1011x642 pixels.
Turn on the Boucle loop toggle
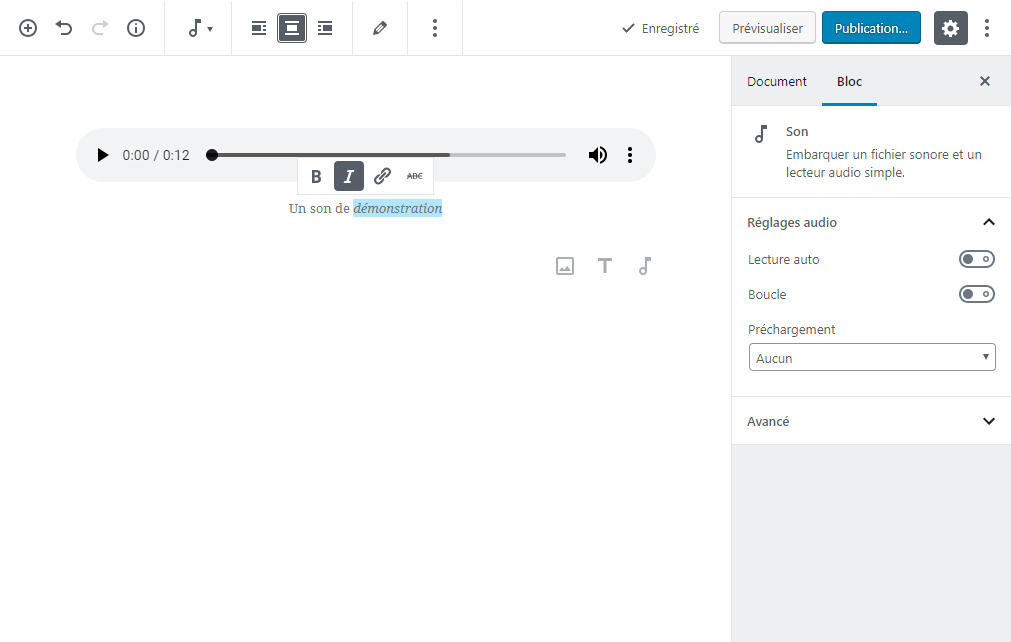point(976,294)
